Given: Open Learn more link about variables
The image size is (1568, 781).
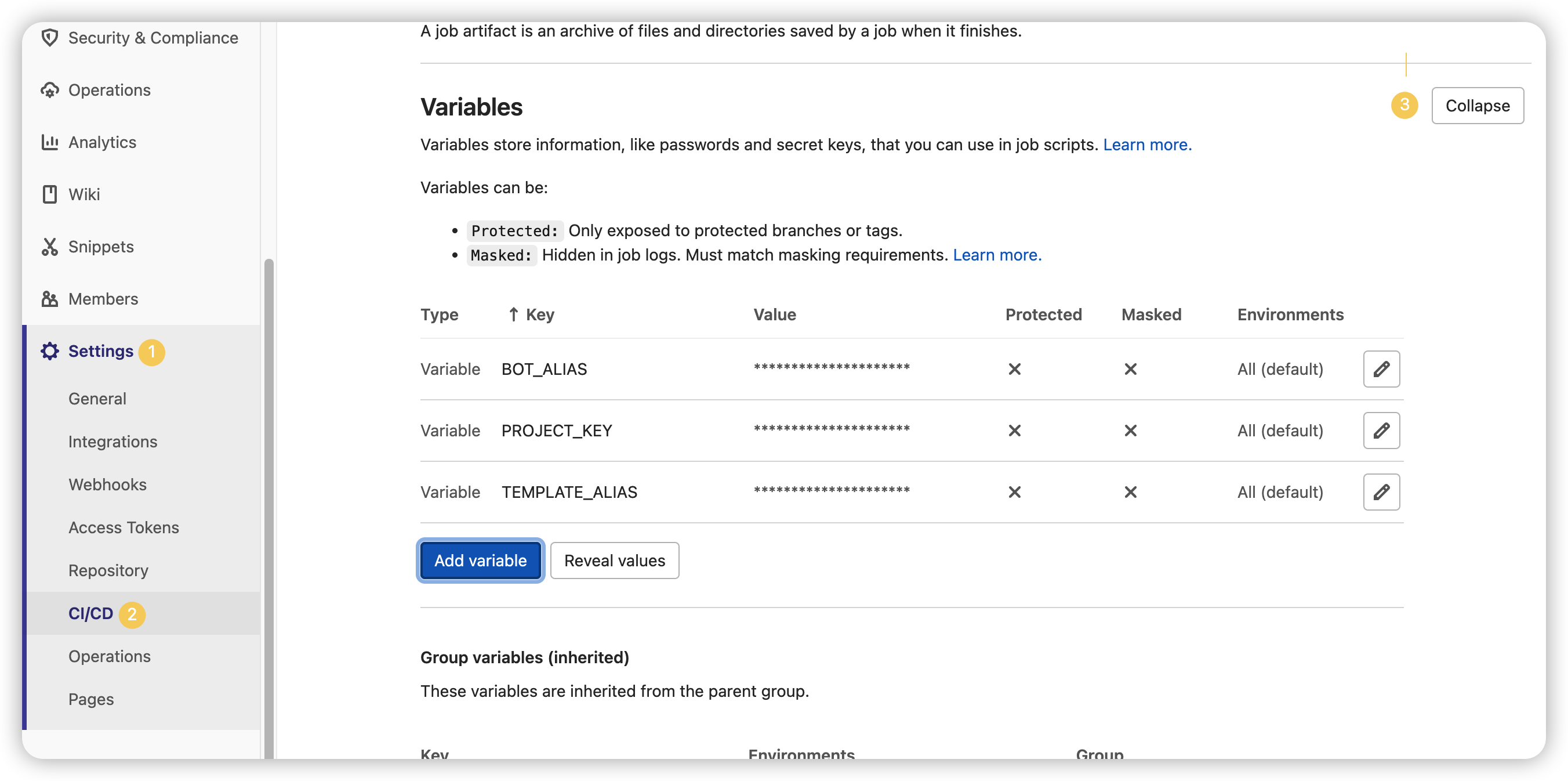Looking at the screenshot, I should (1148, 145).
